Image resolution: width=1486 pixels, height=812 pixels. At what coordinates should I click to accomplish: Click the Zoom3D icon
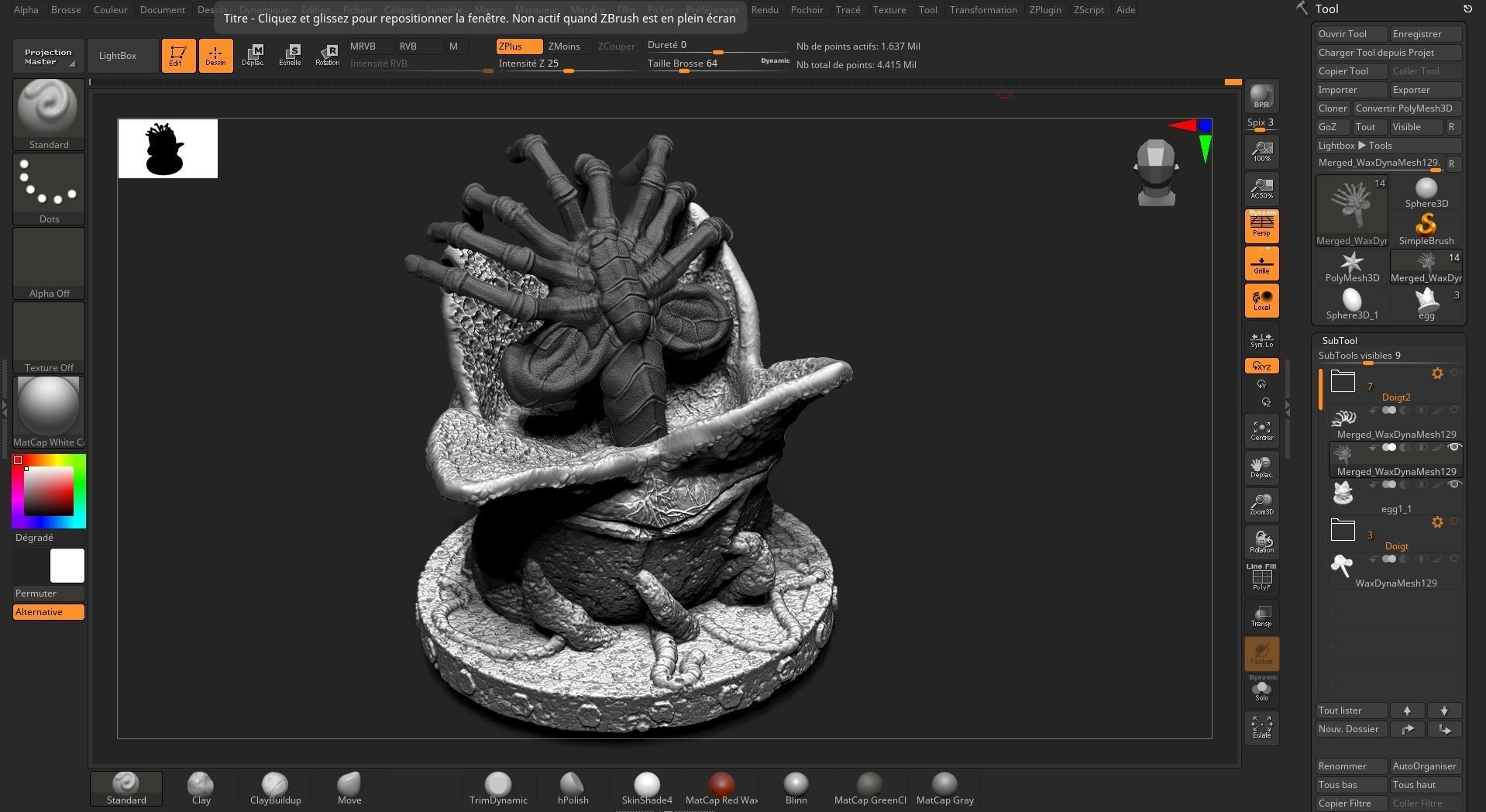click(x=1261, y=505)
